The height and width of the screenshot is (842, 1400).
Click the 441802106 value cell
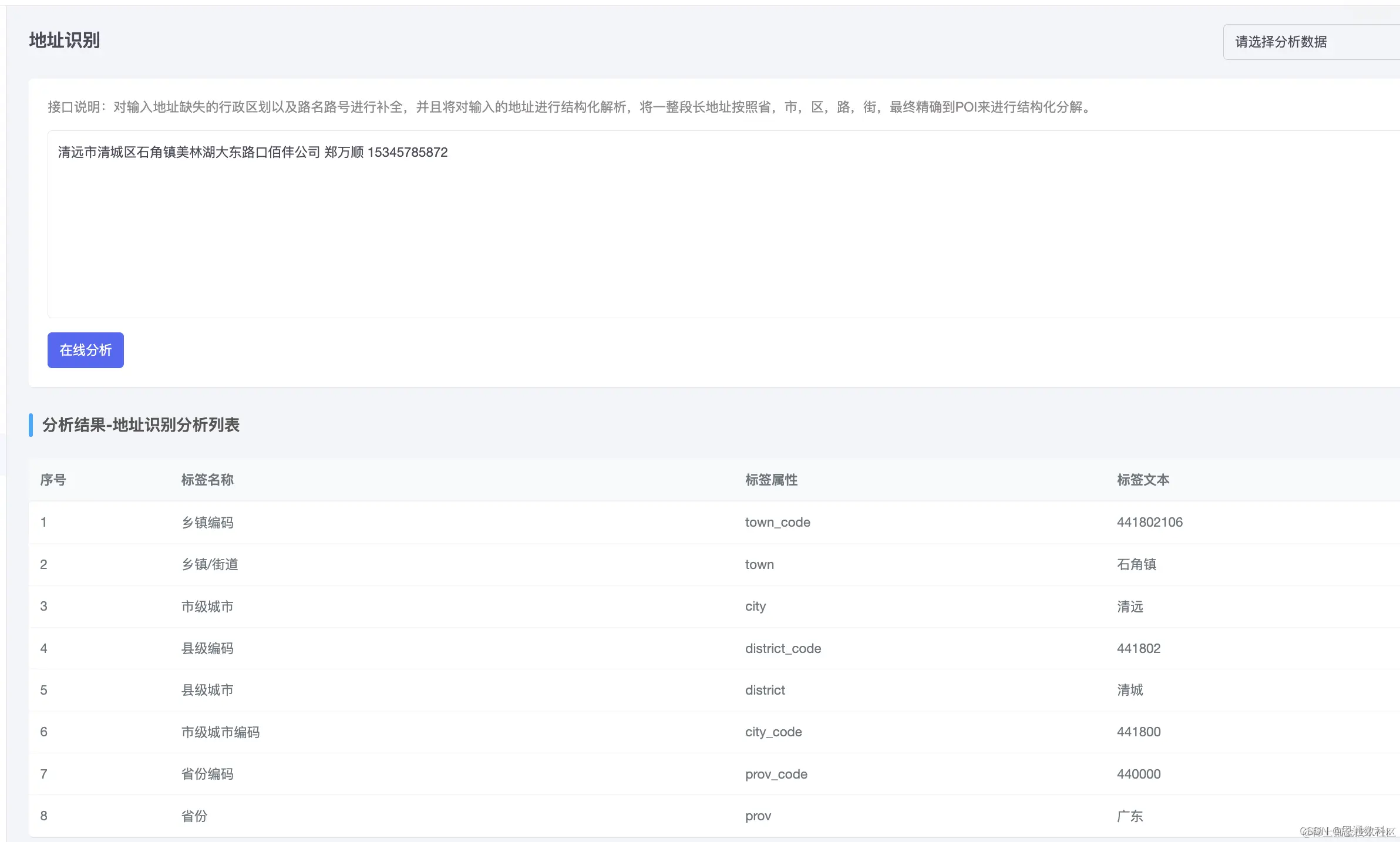1149,523
